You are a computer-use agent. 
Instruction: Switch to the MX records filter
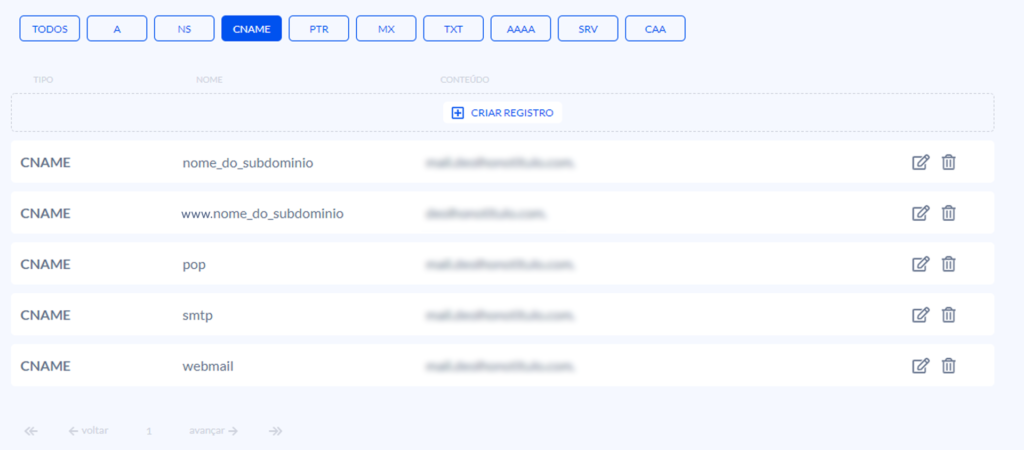pyautogui.click(x=386, y=29)
